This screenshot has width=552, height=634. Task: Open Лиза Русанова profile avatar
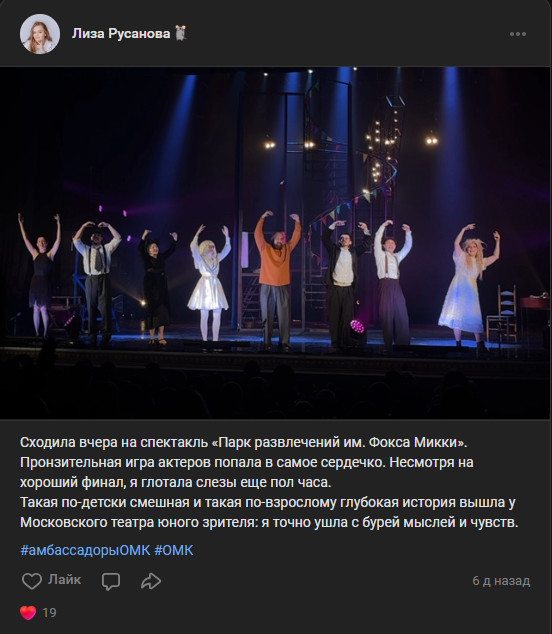click(x=40, y=34)
